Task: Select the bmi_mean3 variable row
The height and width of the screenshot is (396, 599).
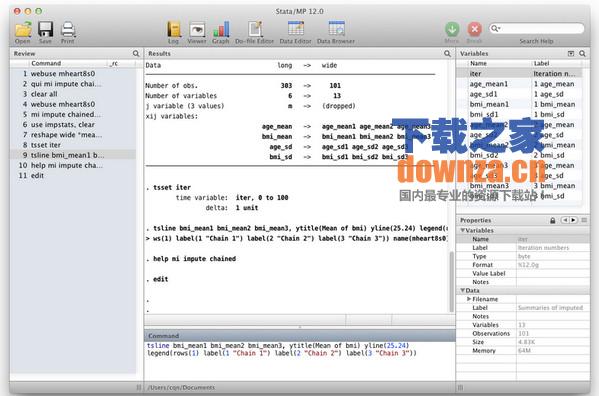Action: click(520, 186)
